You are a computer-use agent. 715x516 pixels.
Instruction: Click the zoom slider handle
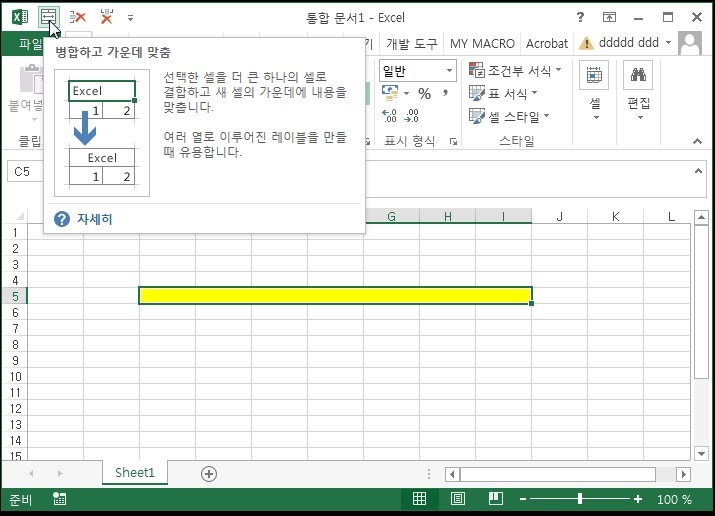click(580, 499)
